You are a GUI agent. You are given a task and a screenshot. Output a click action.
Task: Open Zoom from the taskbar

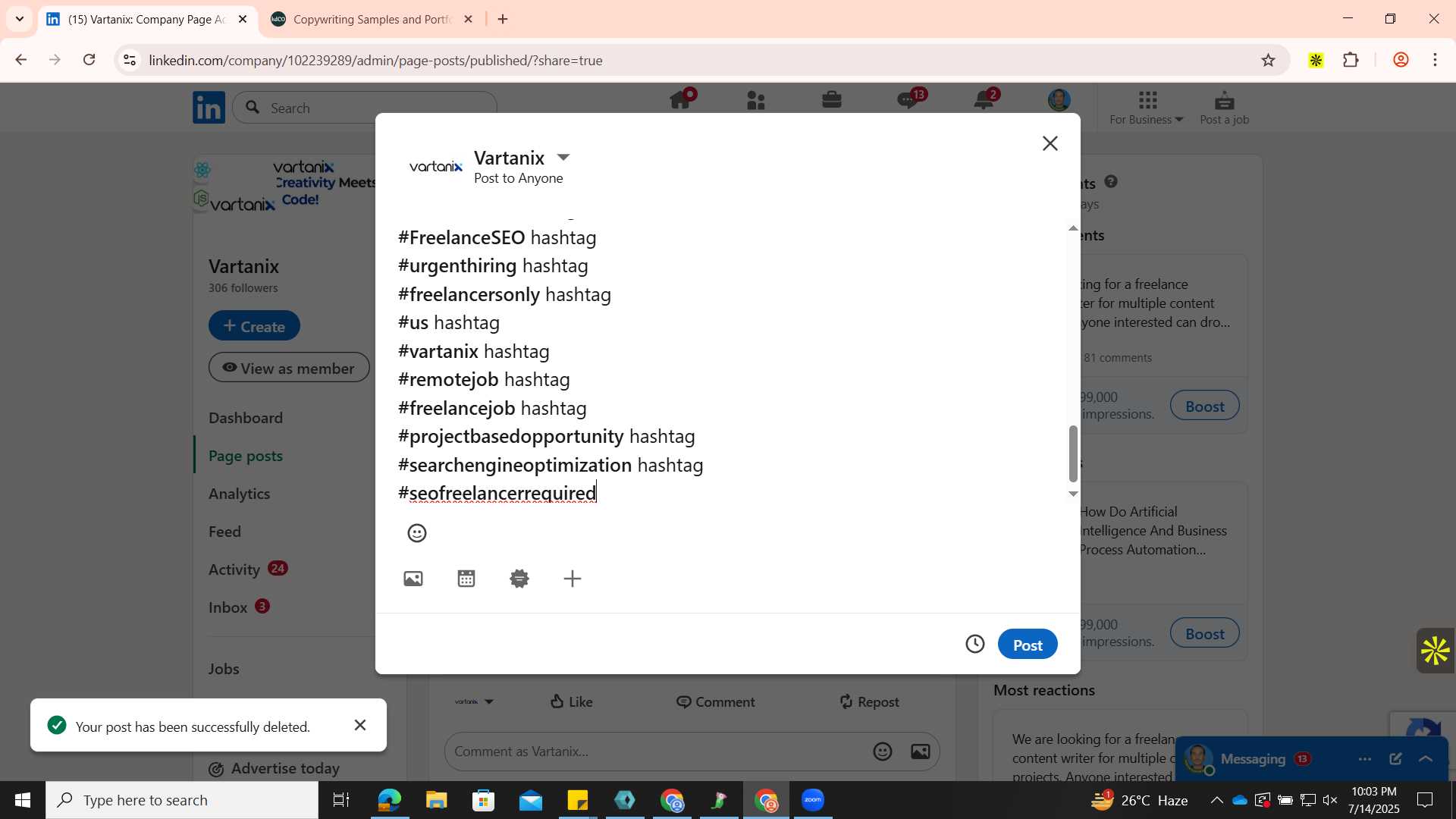pyautogui.click(x=813, y=800)
